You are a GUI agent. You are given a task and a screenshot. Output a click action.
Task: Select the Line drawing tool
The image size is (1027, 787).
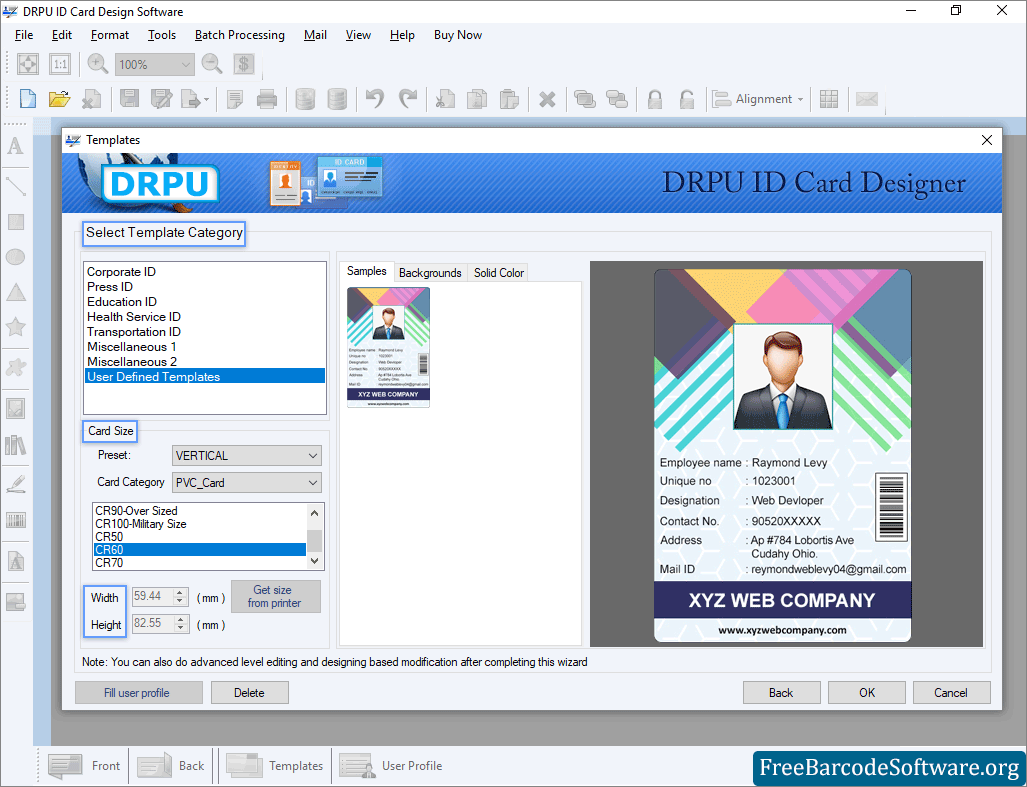coord(16,187)
